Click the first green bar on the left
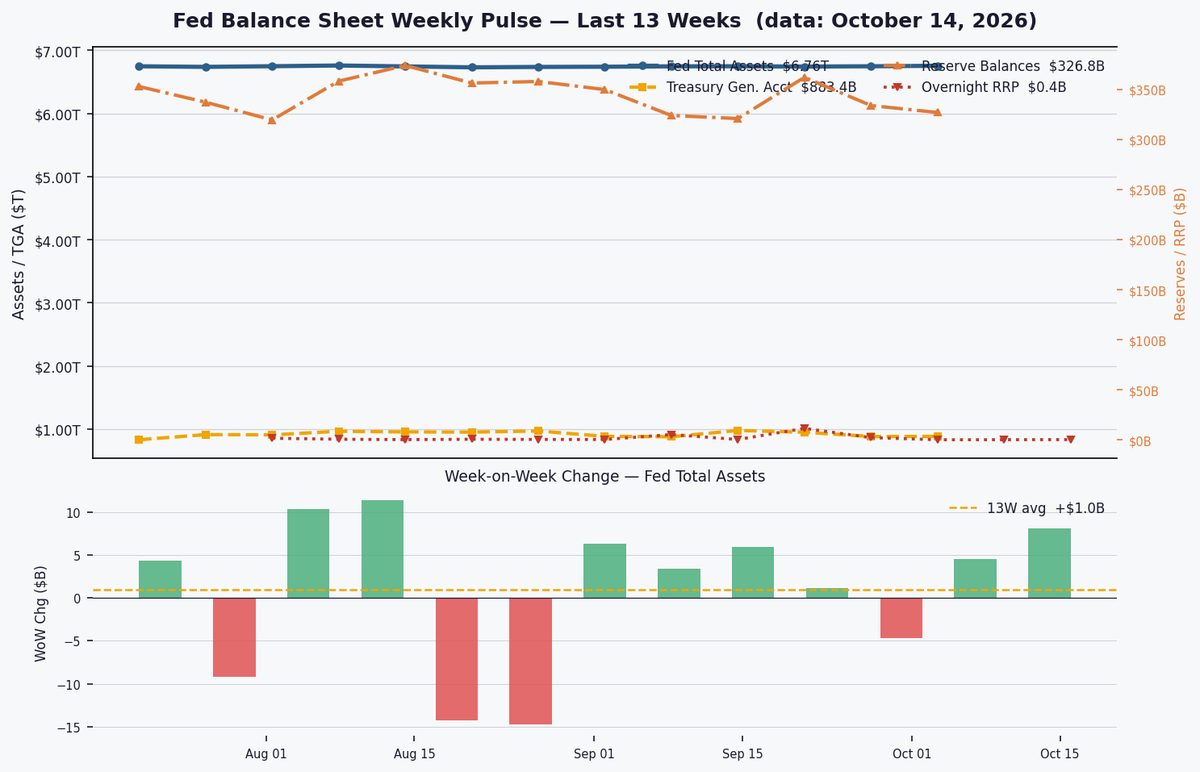This screenshot has height=772, width=1200. (x=160, y=579)
